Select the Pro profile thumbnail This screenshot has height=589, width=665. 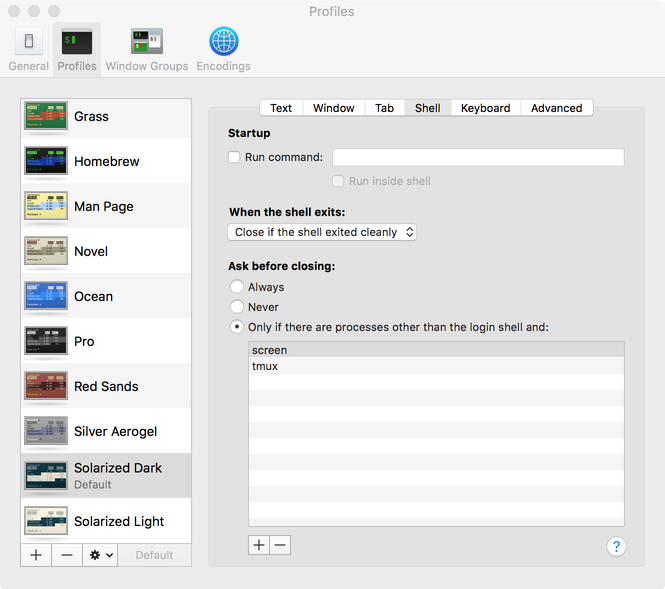pyautogui.click(x=46, y=340)
